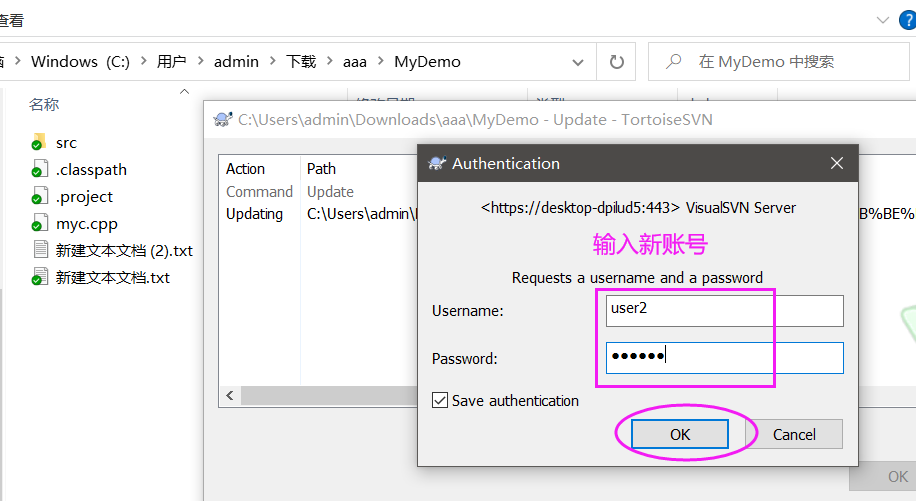916x501 pixels.
Task: Click OK in the Authentication dialog
Action: point(680,434)
